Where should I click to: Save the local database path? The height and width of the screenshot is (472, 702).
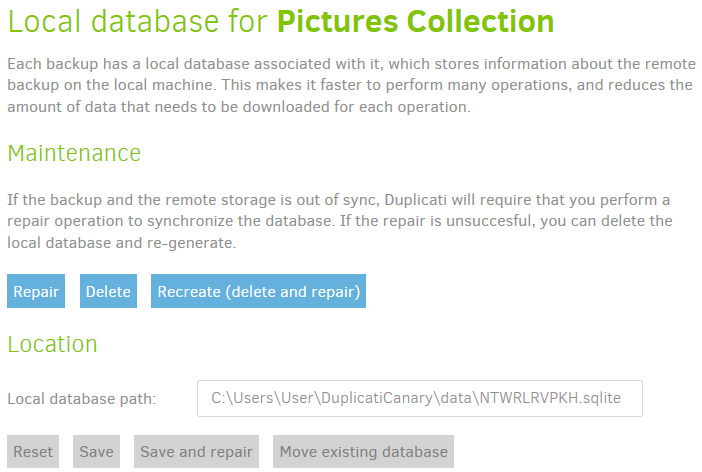(x=96, y=452)
